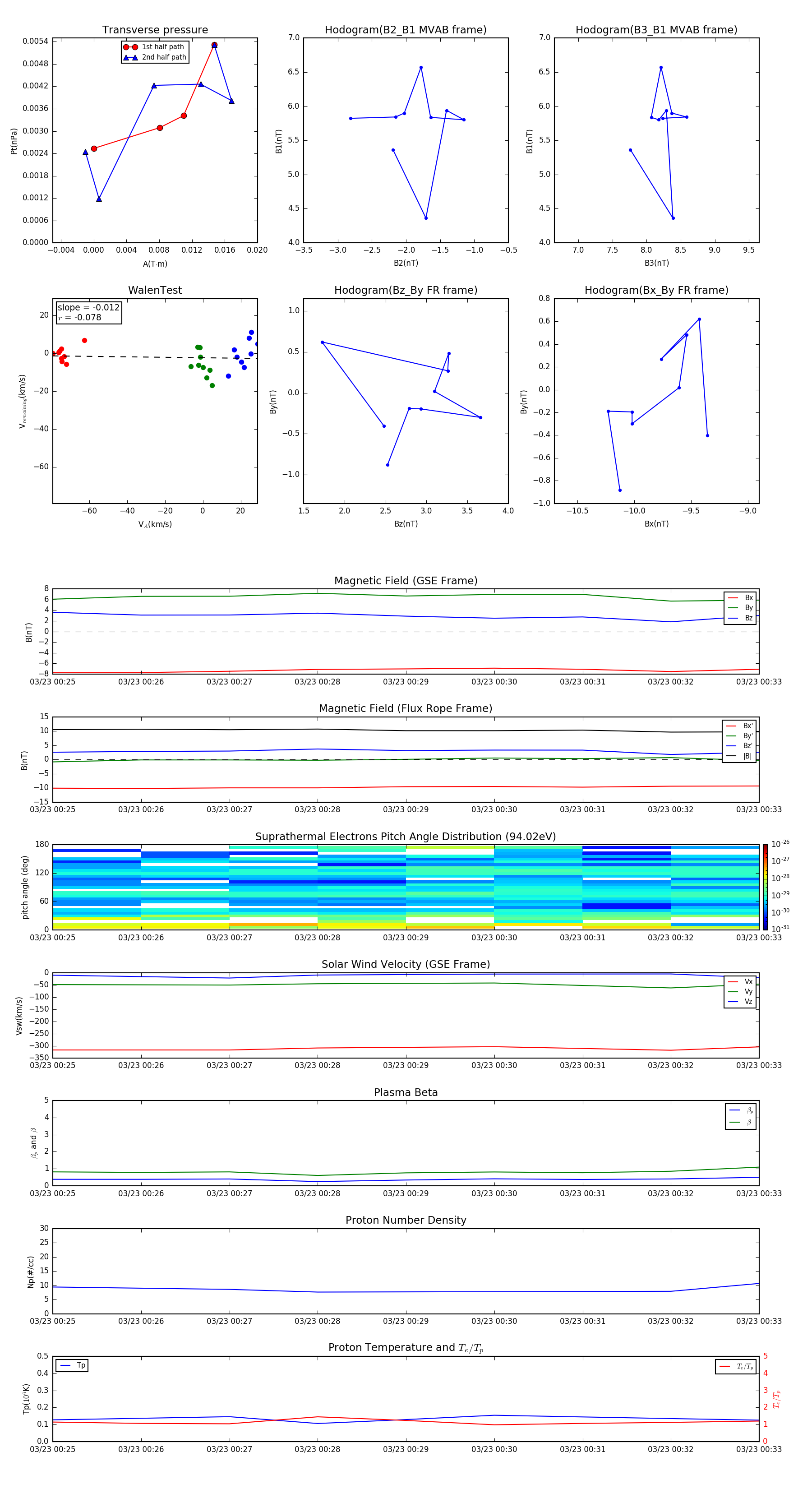The height and width of the screenshot is (1489, 812).
Task: Click the 'Vy' legend entry in velocity plot
Action: (x=740, y=991)
